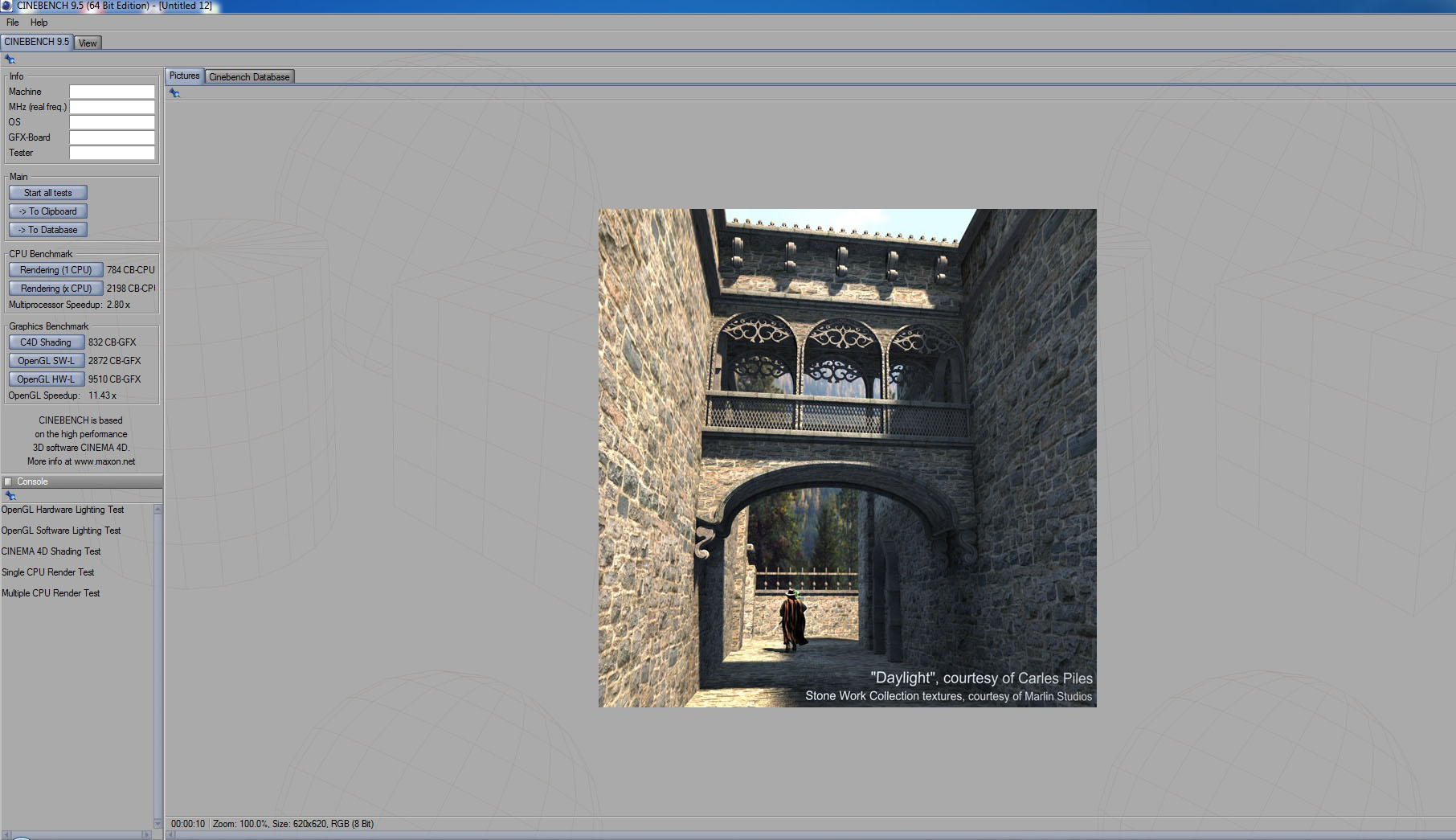Switch to the Cinebench Database tab
Screen dimensions: 1456x840
pos(249,77)
